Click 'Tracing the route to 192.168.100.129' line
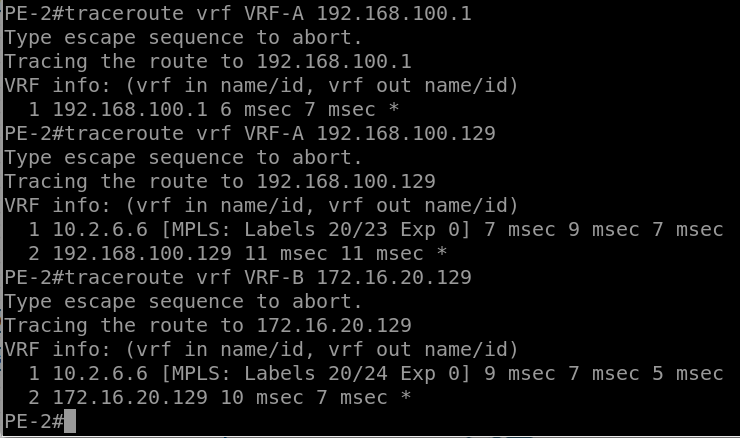Screen dimensions: 740x438 coord(220,181)
